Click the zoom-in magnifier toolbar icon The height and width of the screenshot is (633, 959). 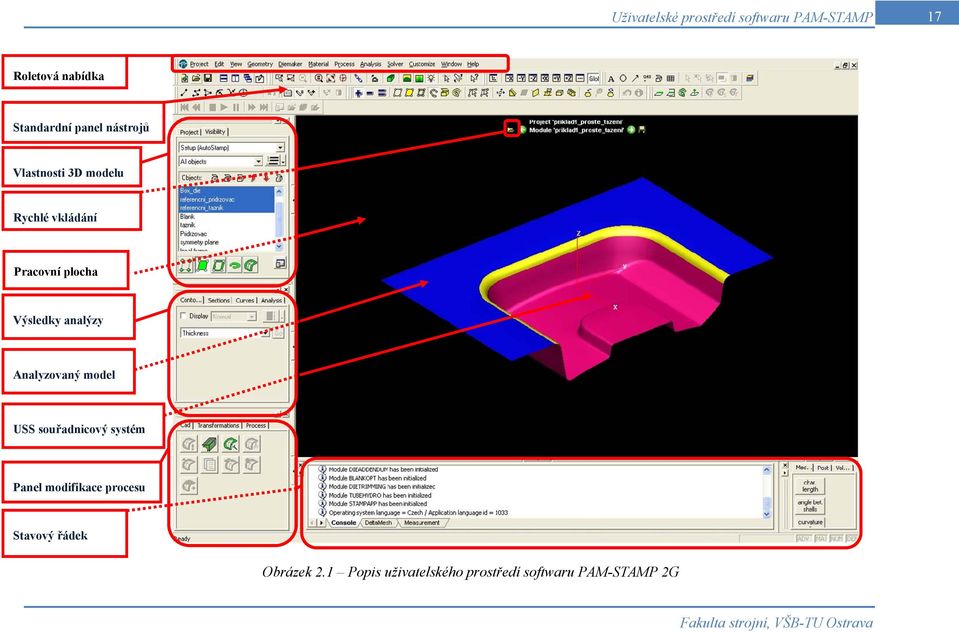(x=319, y=79)
